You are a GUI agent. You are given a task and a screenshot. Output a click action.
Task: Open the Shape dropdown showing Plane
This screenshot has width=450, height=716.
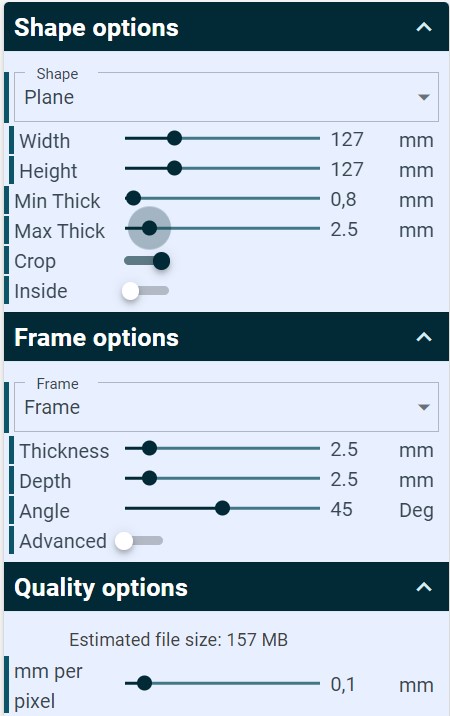coord(226,97)
